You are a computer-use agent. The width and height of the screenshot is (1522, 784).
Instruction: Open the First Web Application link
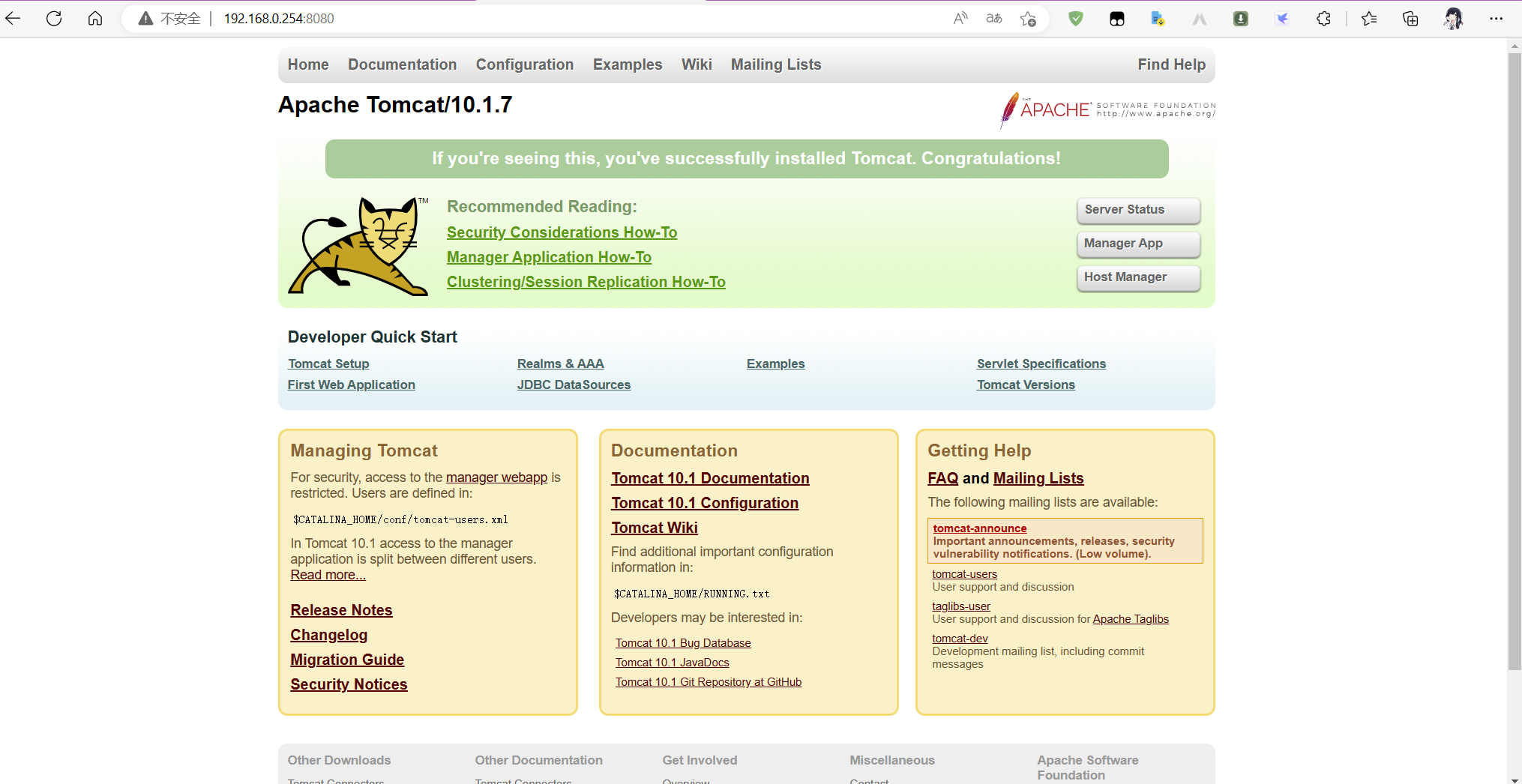click(x=351, y=385)
